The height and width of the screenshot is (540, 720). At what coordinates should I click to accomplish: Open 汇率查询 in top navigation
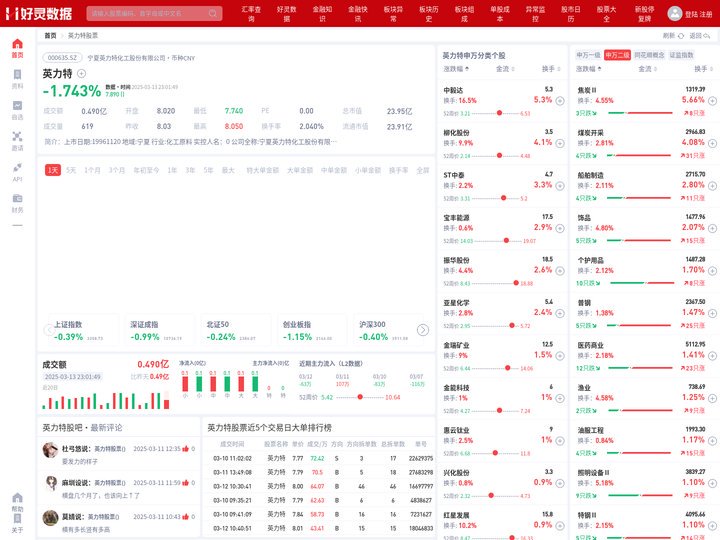pos(251,14)
